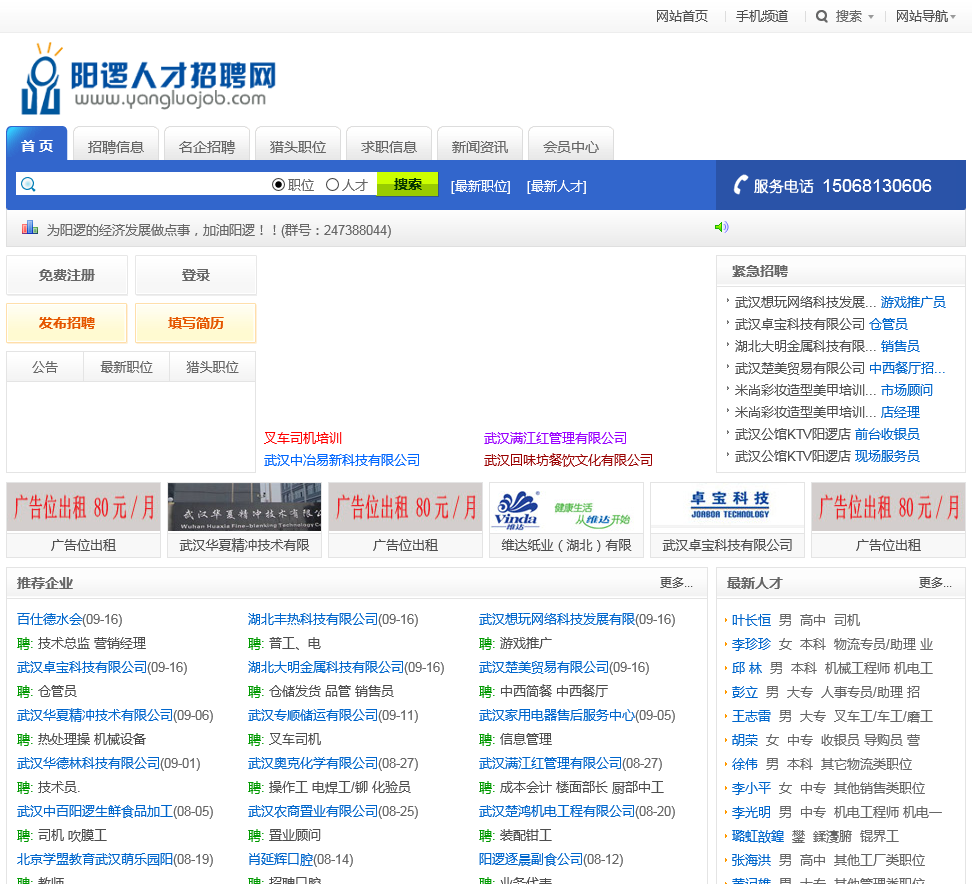Click the Yangluo job site logo

[x=148, y=78]
